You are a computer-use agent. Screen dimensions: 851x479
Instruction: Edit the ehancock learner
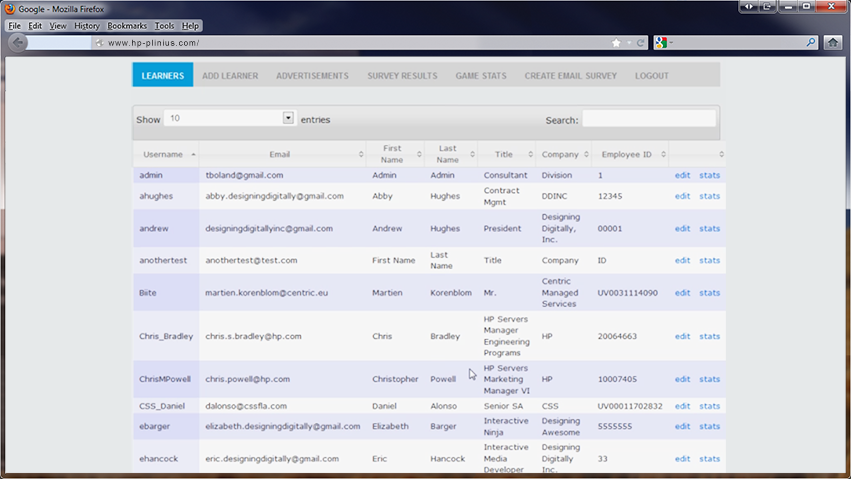[x=682, y=458]
